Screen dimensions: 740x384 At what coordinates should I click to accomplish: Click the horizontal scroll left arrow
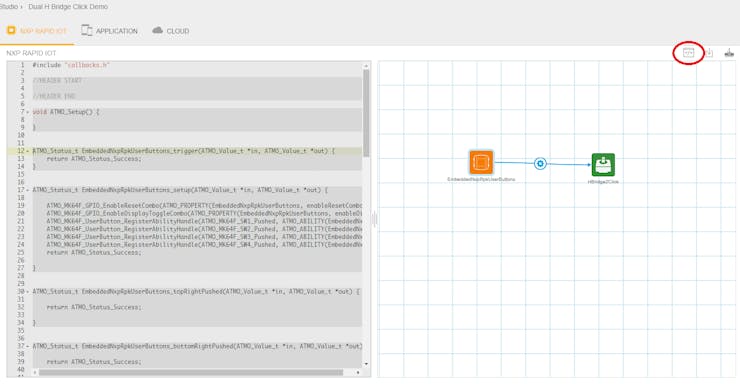click(35, 372)
